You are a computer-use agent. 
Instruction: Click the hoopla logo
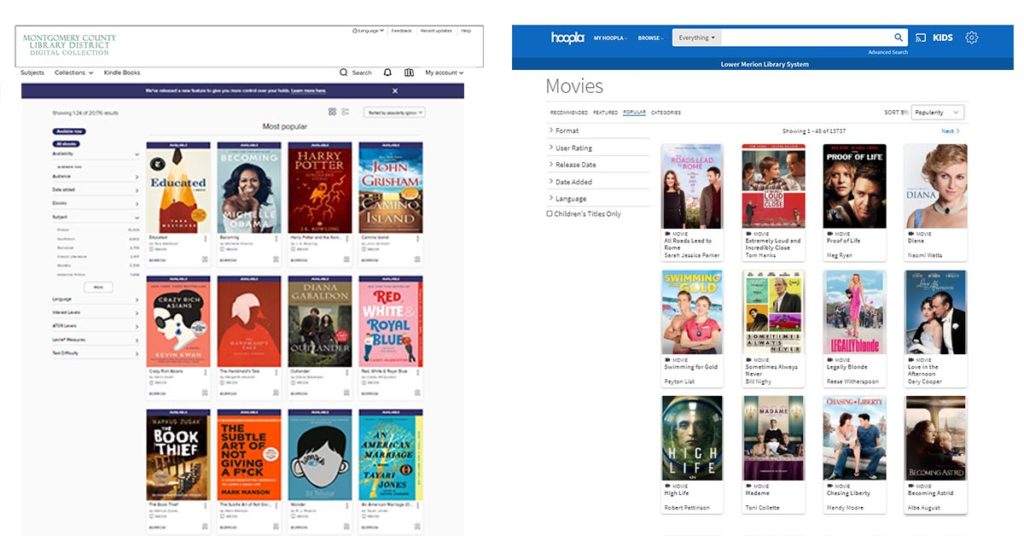click(567, 38)
